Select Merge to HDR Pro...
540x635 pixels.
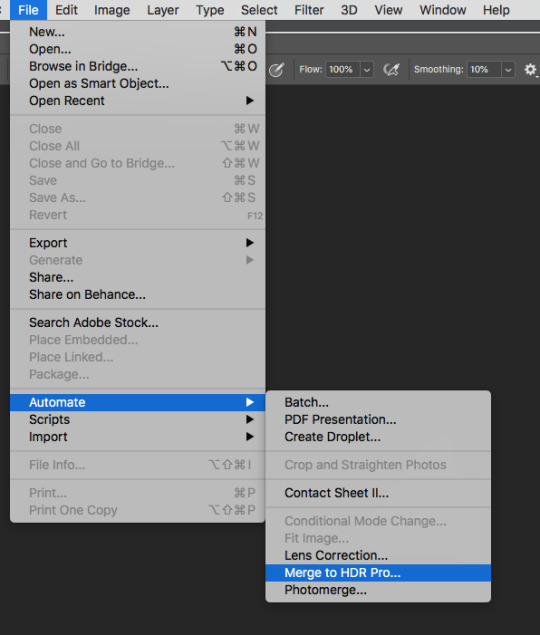(378, 573)
